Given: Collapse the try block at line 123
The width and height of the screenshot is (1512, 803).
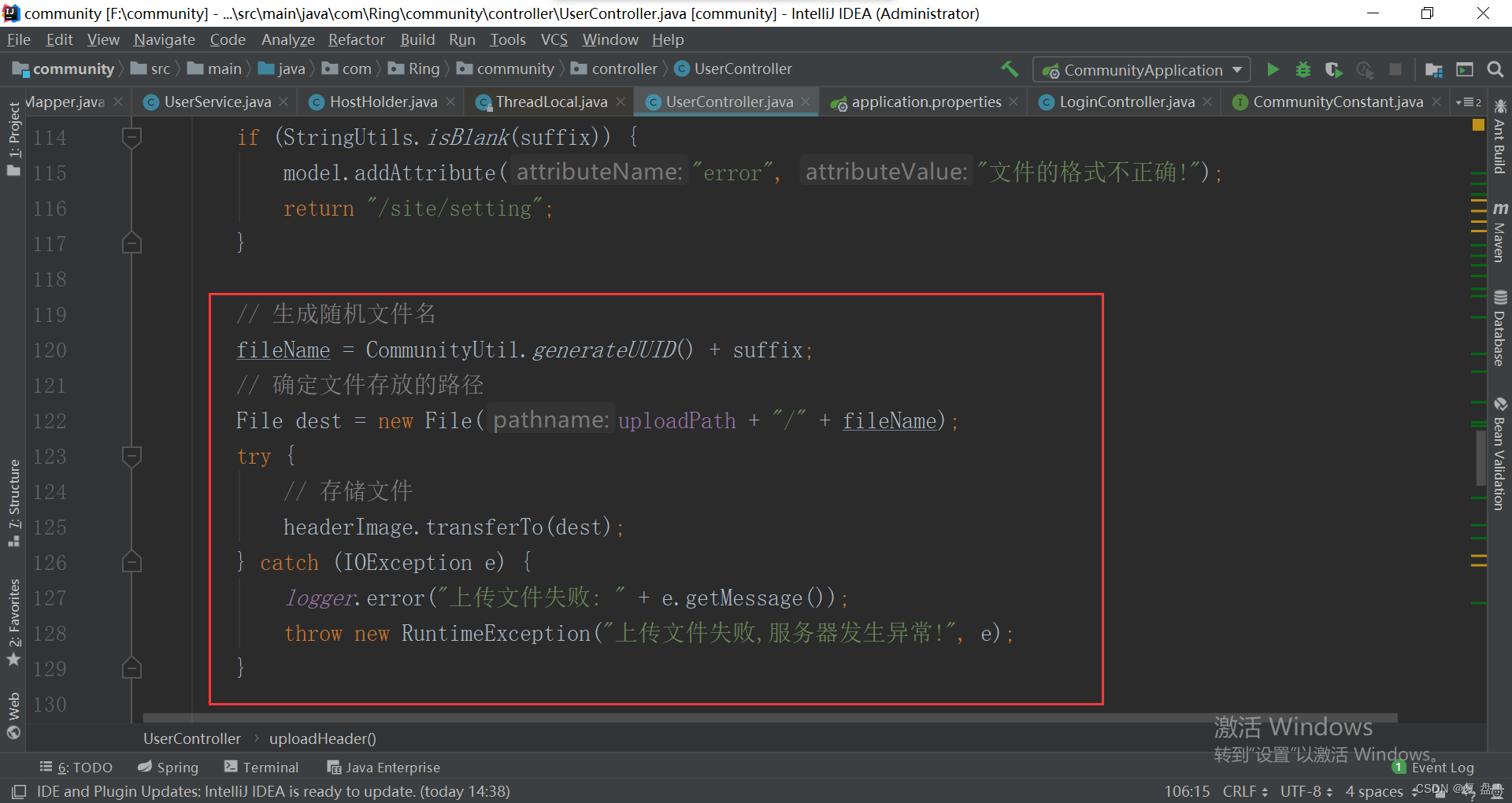Looking at the screenshot, I should [x=132, y=457].
